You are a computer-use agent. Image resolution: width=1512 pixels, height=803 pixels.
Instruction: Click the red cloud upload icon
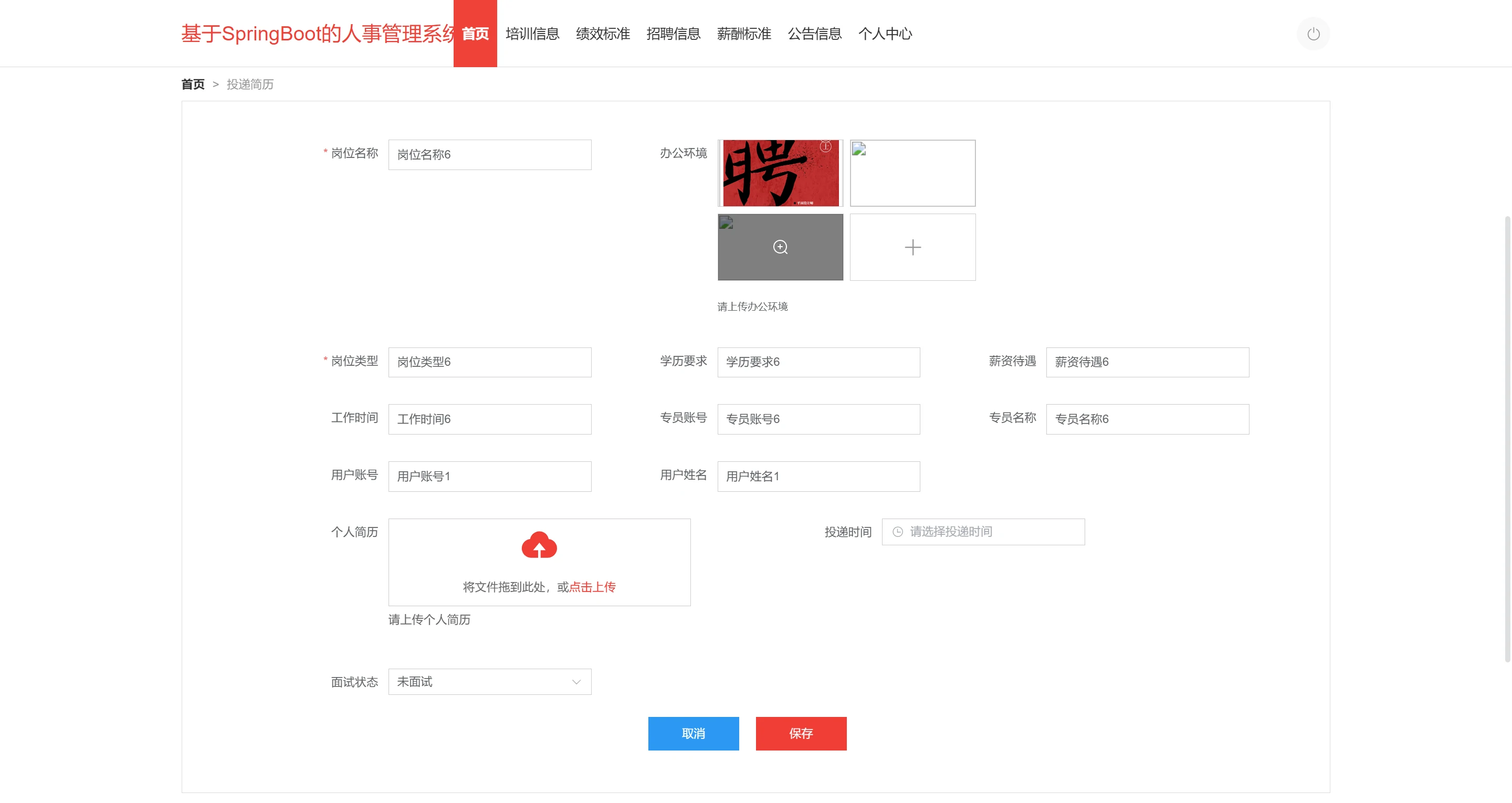pos(539,545)
